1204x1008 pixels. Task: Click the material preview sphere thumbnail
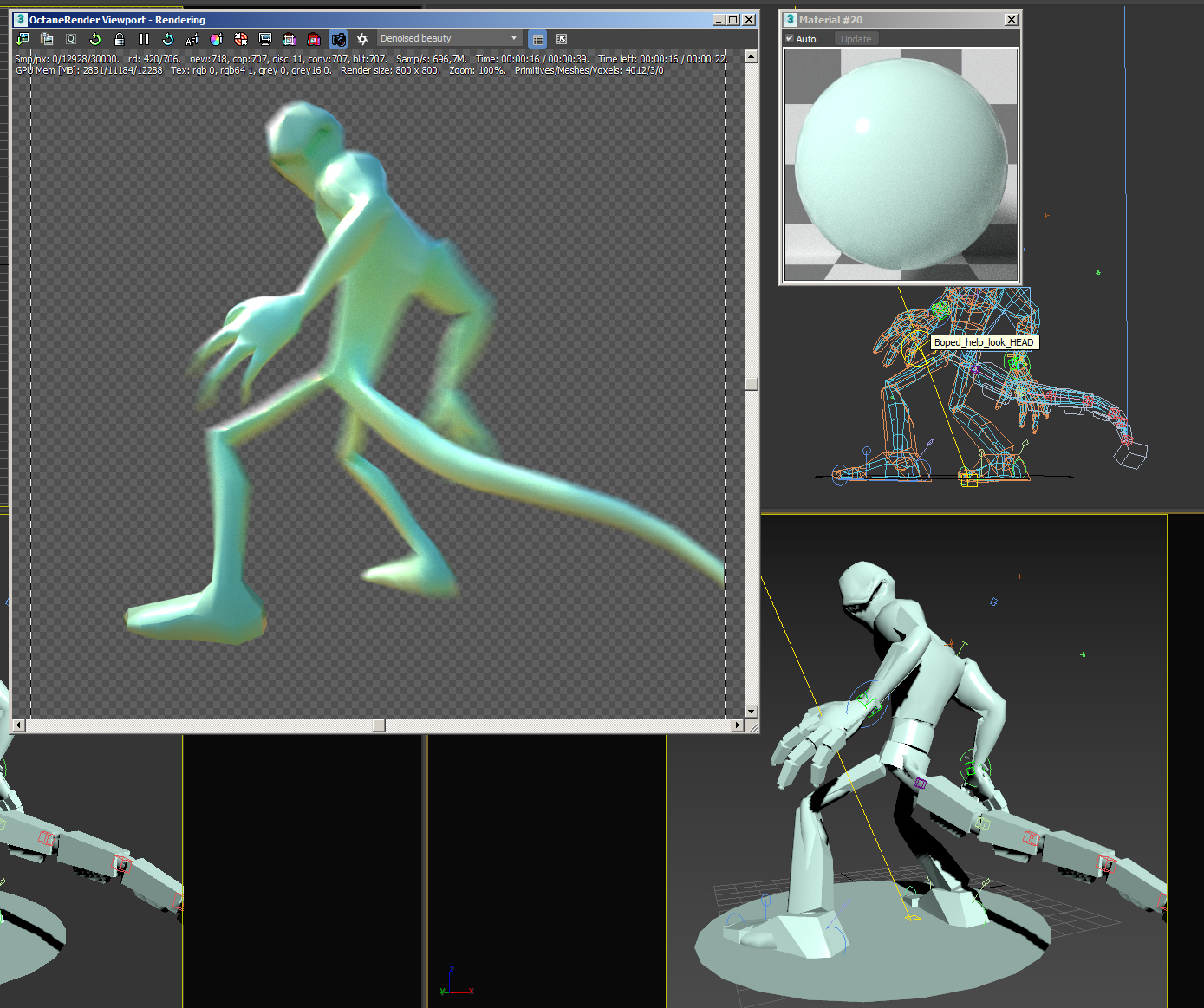901,165
